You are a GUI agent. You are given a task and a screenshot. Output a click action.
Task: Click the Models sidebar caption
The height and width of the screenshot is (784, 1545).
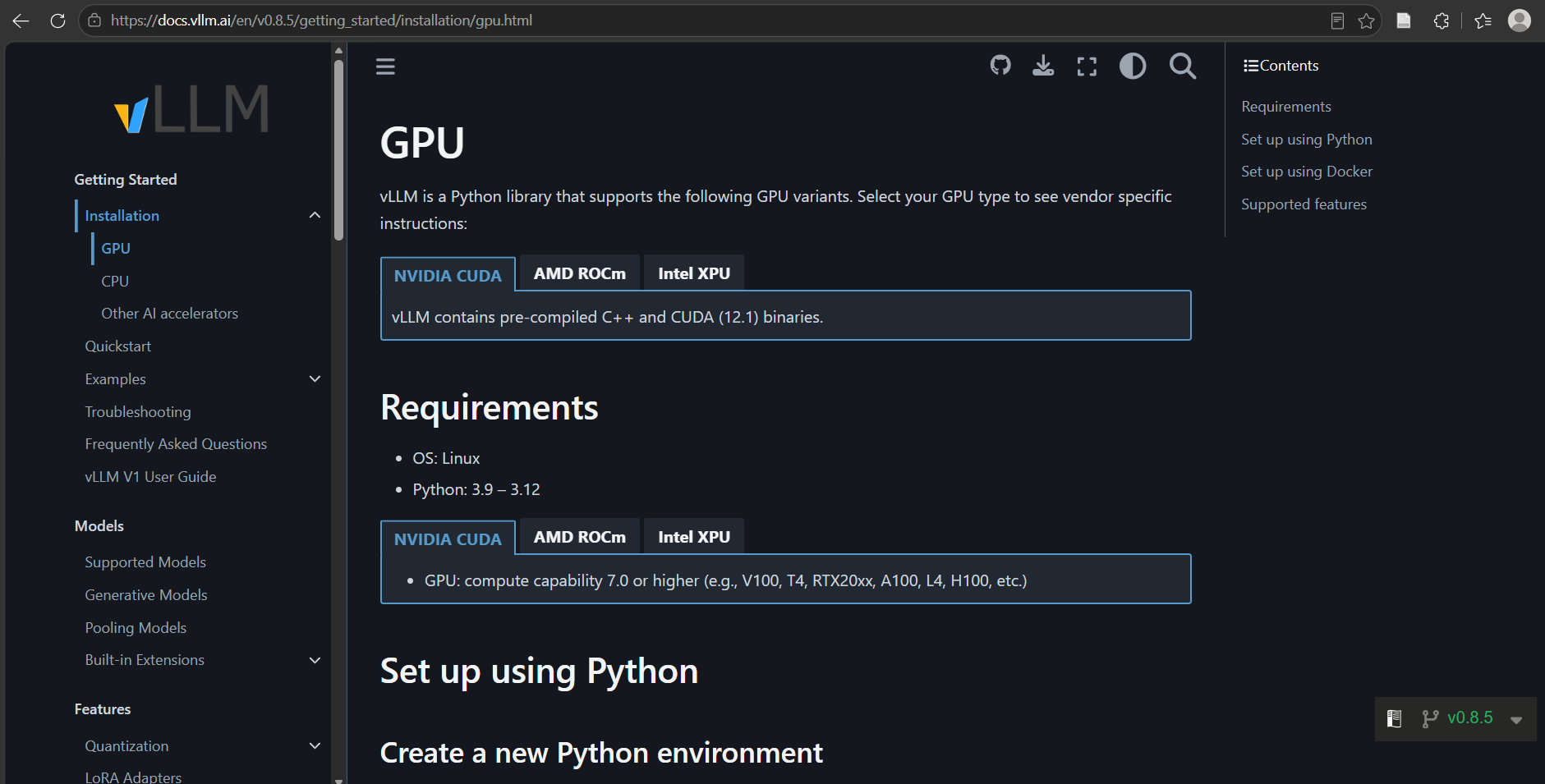point(99,526)
